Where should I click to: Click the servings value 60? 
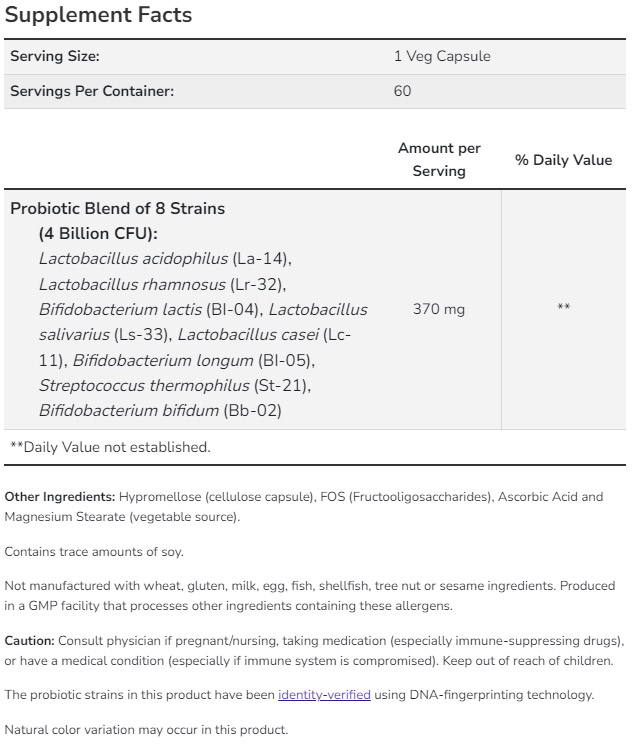click(x=402, y=91)
